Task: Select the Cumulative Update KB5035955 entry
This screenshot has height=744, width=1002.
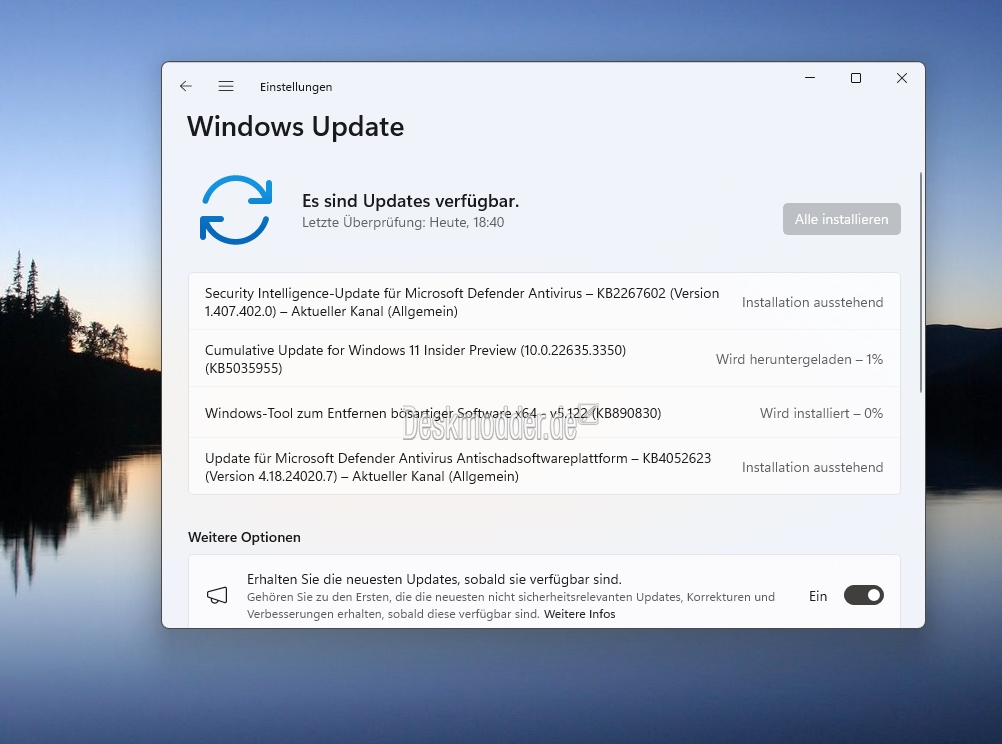Action: 544,359
